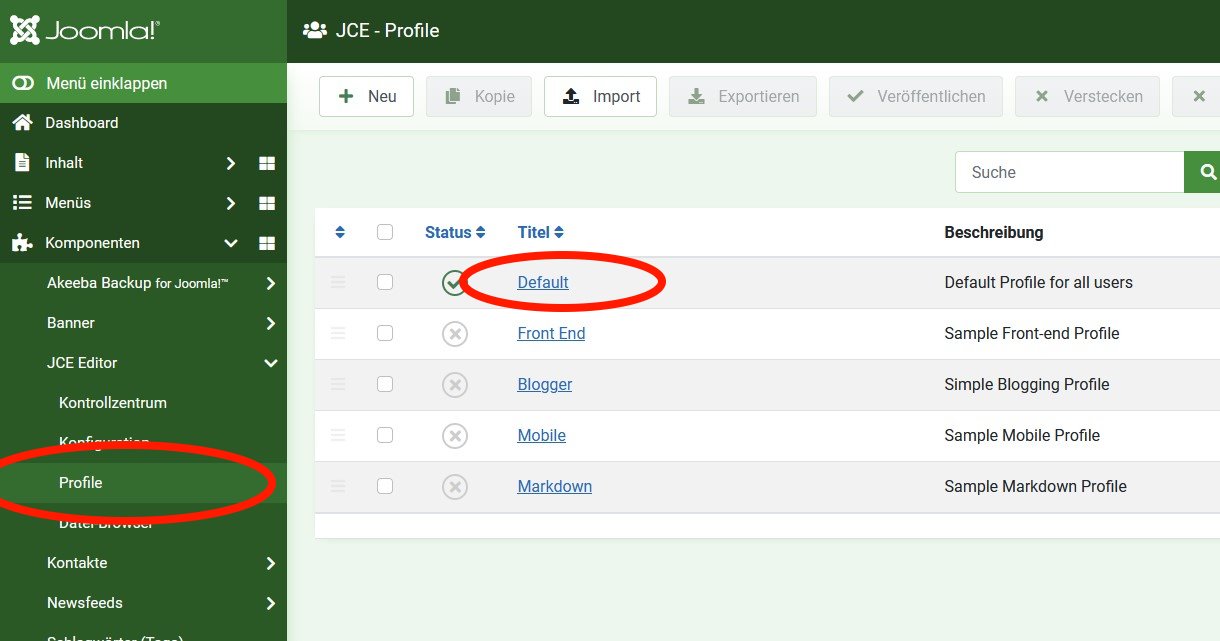Click the Komponenten puzzle icon
Image resolution: width=1220 pixels, height=641 pixels.
(22, 243)
